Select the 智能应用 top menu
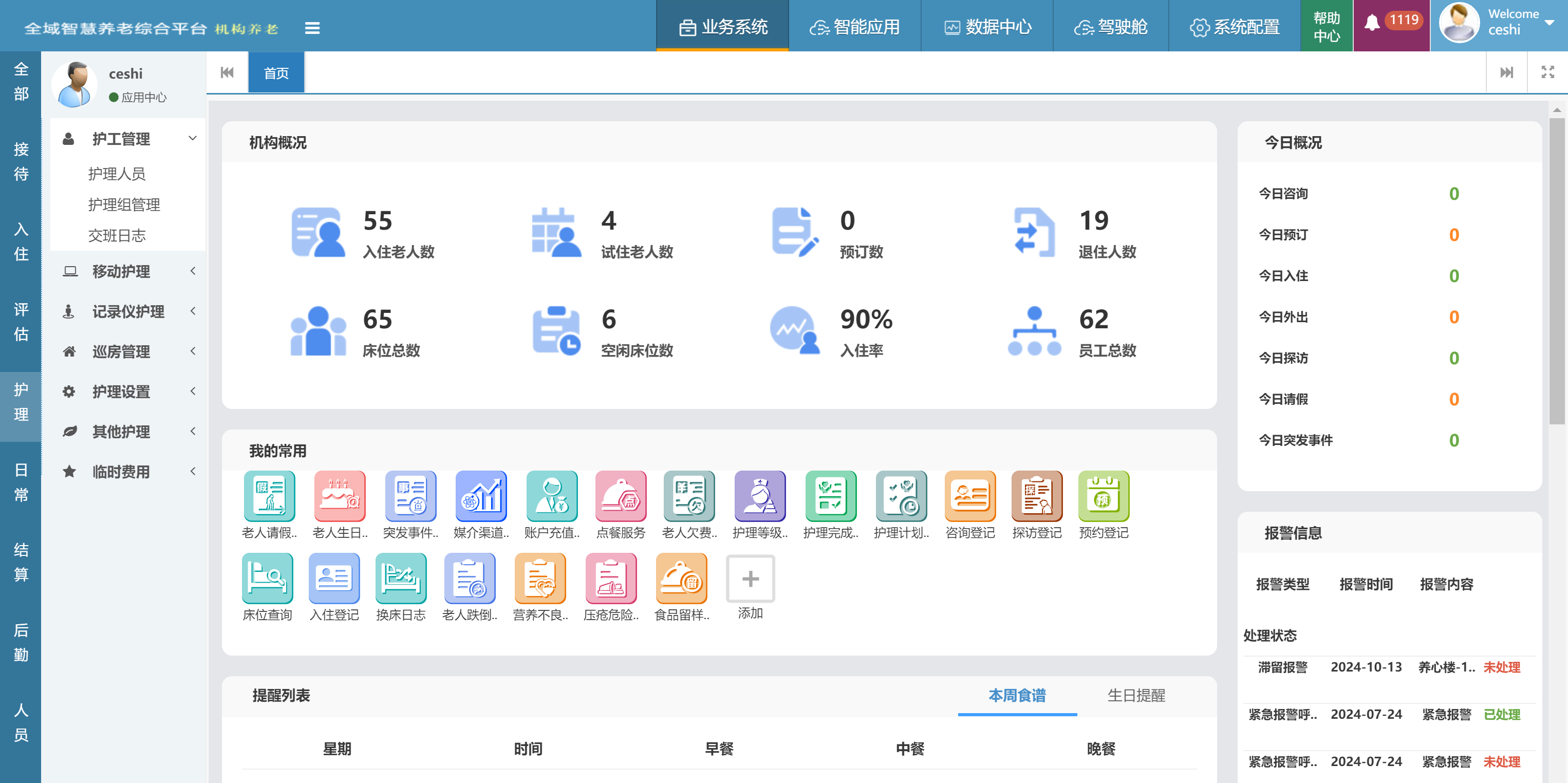This screenshot has width=1568, height=783. (x=854, y=26)
